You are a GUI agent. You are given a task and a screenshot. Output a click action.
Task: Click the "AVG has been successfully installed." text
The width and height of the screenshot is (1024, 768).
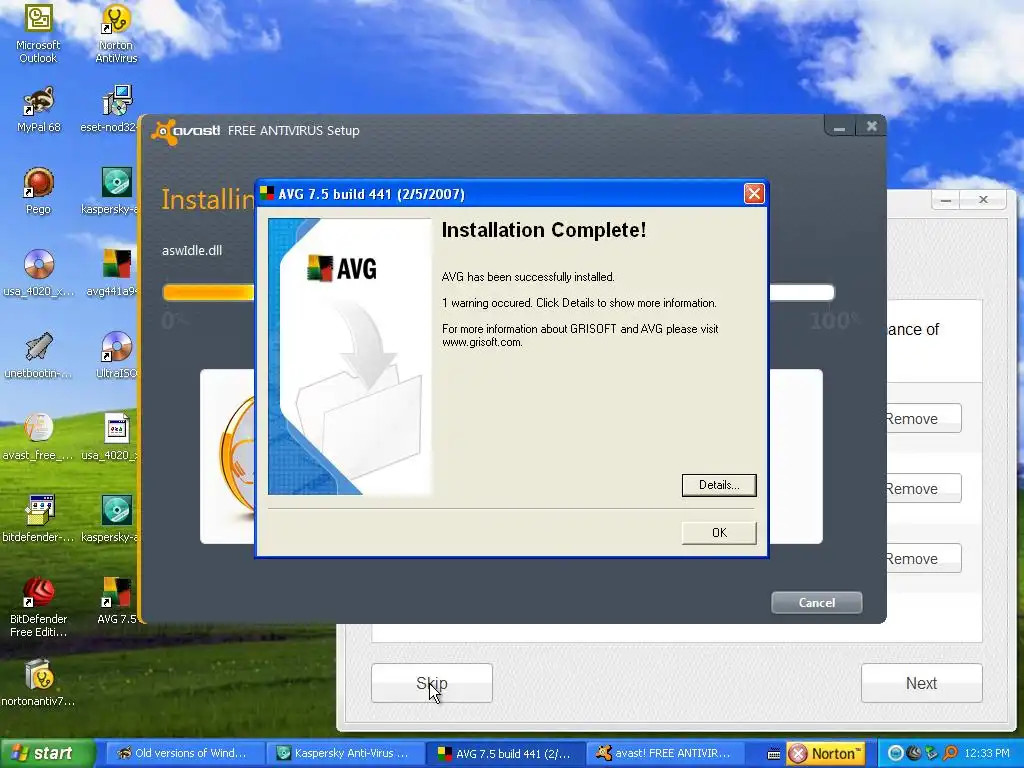click(x=528, y=277)
